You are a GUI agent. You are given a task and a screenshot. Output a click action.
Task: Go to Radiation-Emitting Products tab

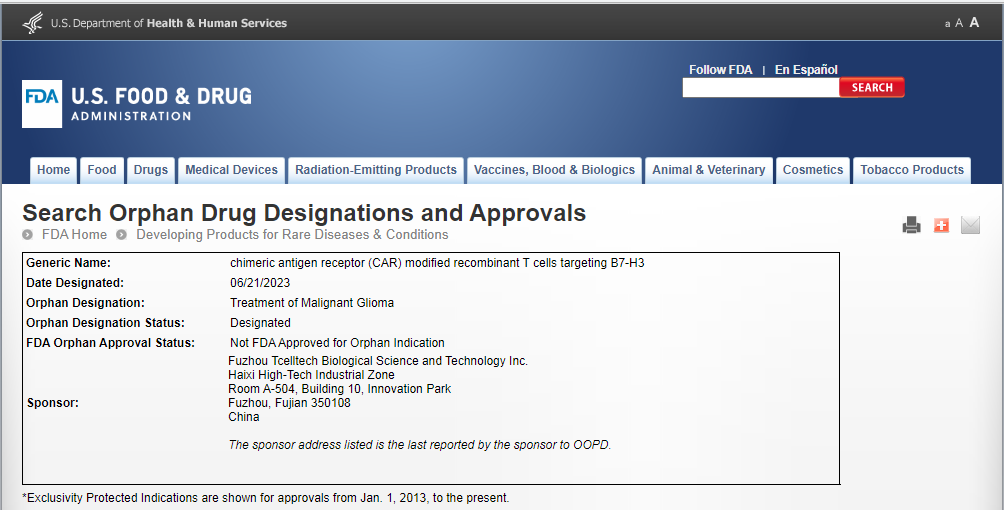click(x=376, y=170)
